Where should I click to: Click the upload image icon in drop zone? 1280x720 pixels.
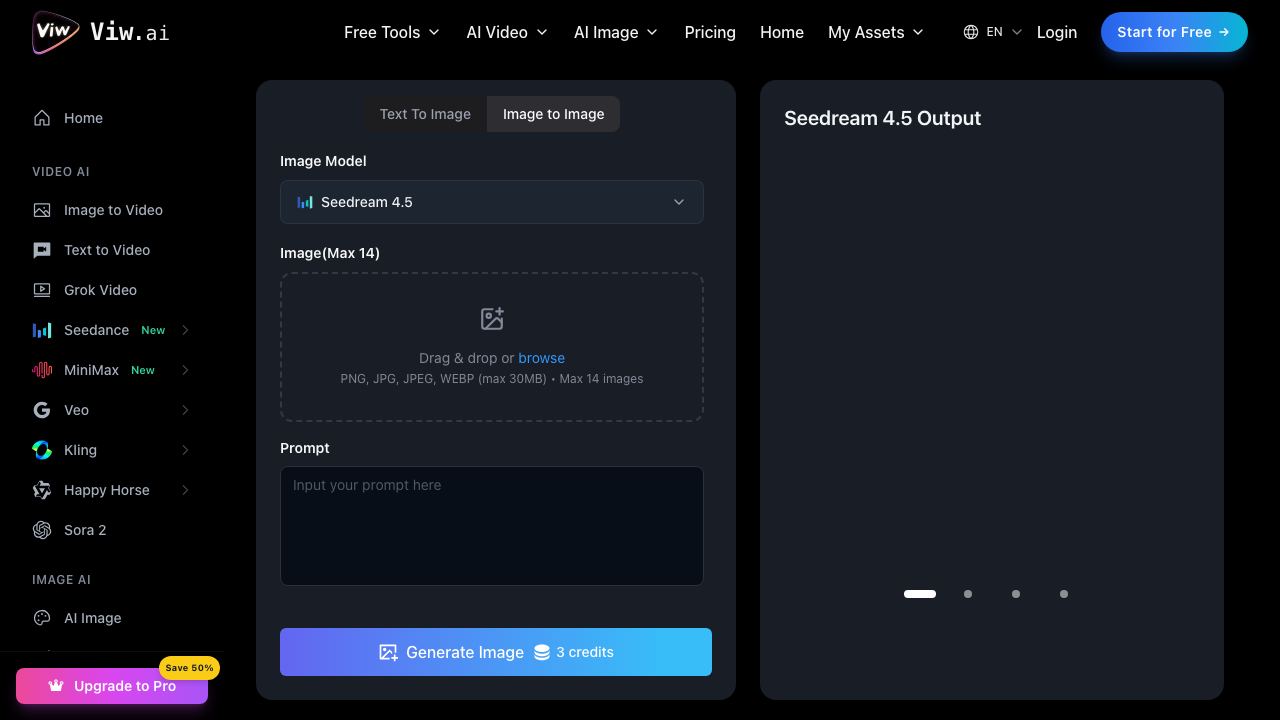[x=492, y=319]
